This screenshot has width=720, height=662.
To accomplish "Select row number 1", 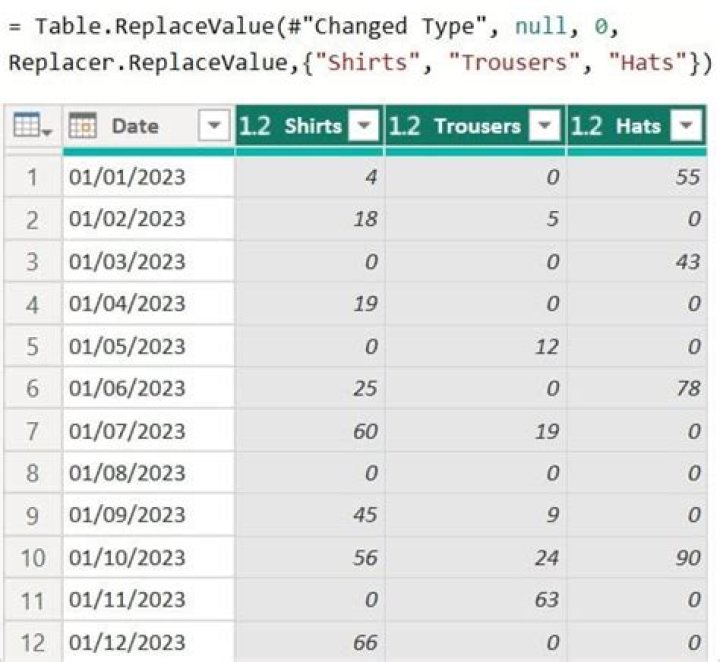I will point(32,177).
